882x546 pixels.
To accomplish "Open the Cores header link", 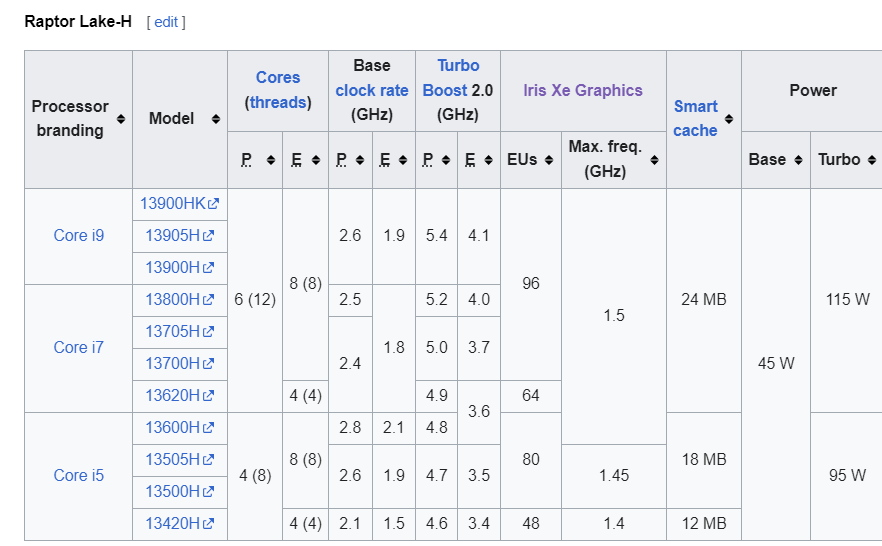I will [x=278, y=77].
